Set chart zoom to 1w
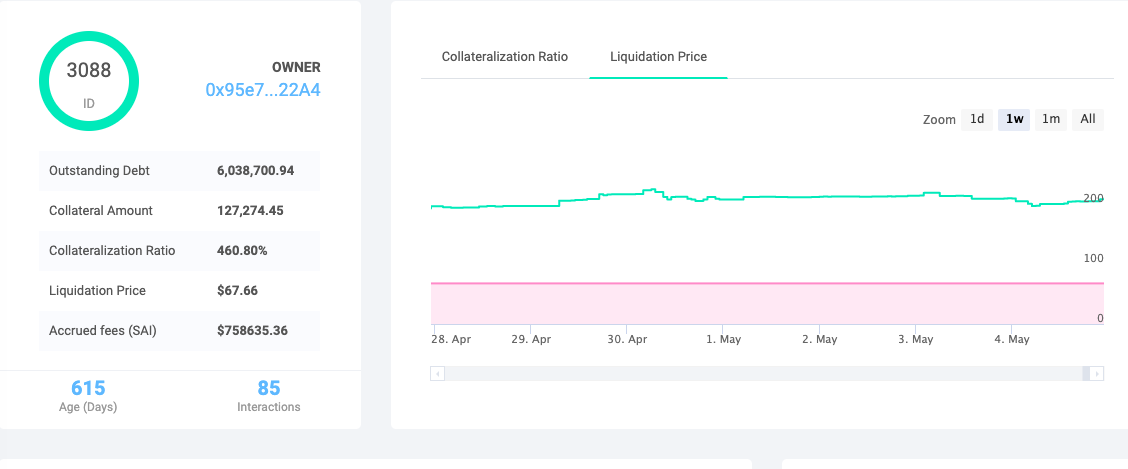 click(1014, 119)
